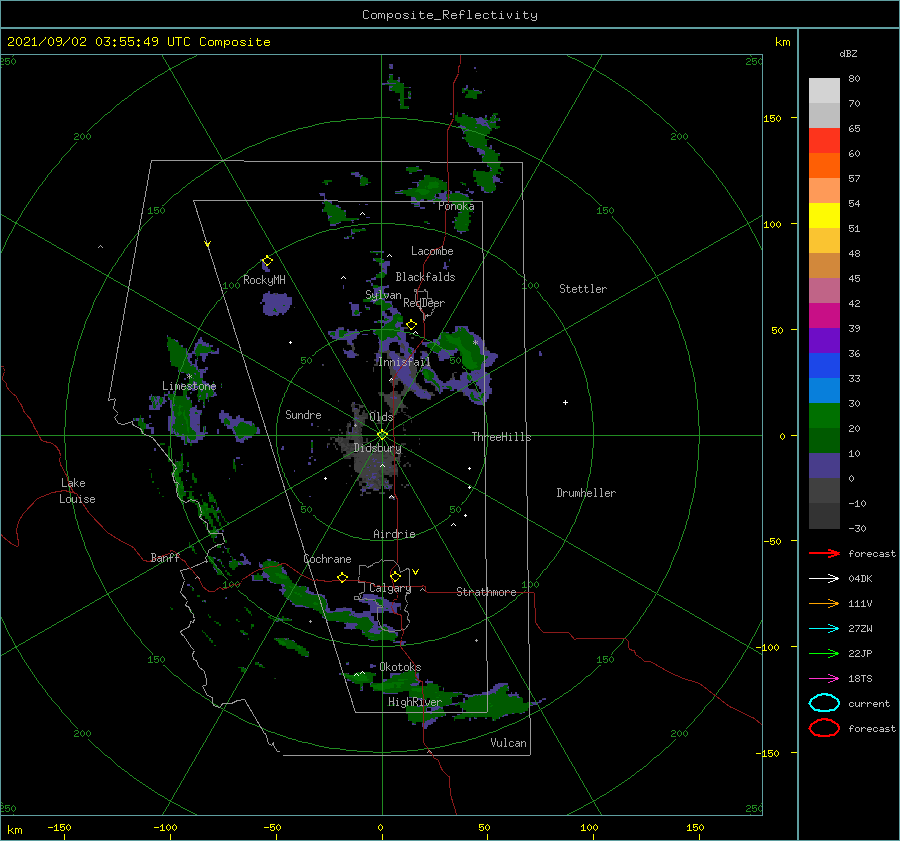Click the Stettler town label

[583, 289]
